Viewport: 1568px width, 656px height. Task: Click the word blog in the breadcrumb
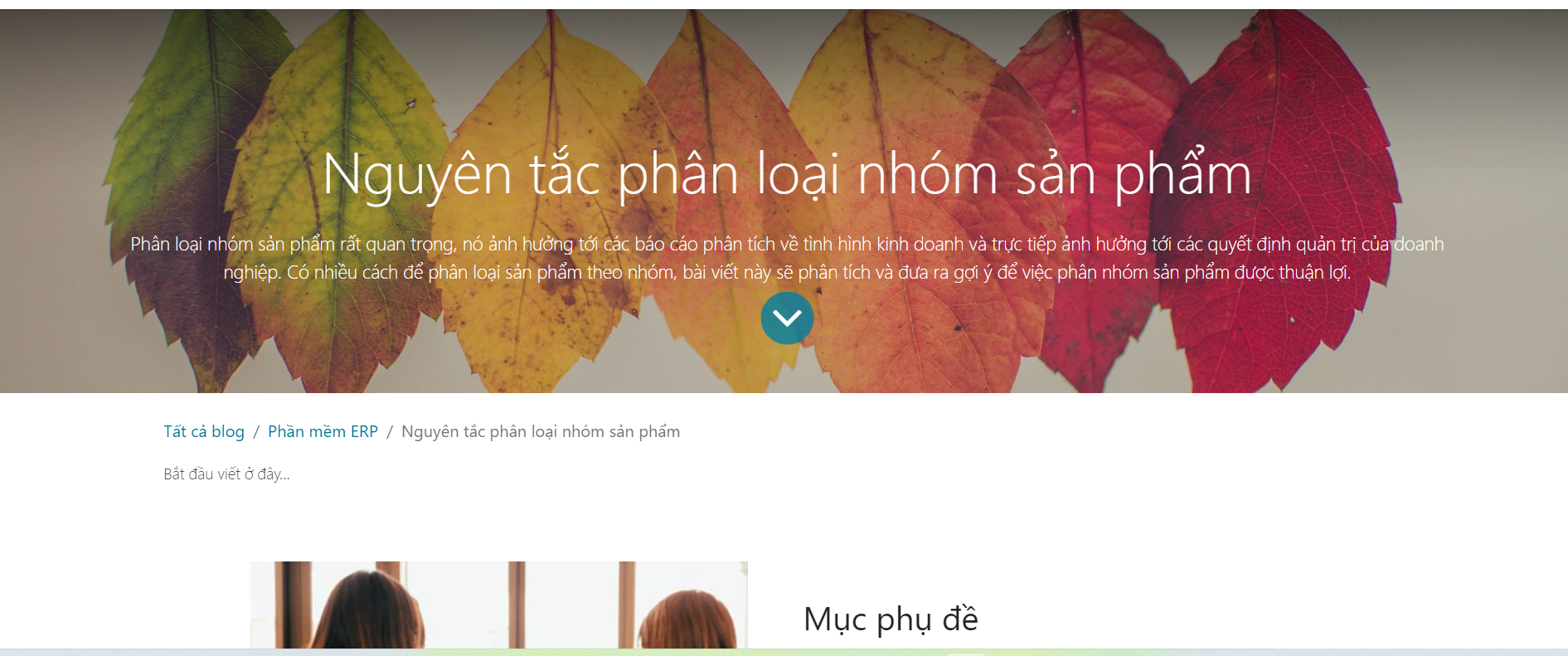(x=228, y=431)
